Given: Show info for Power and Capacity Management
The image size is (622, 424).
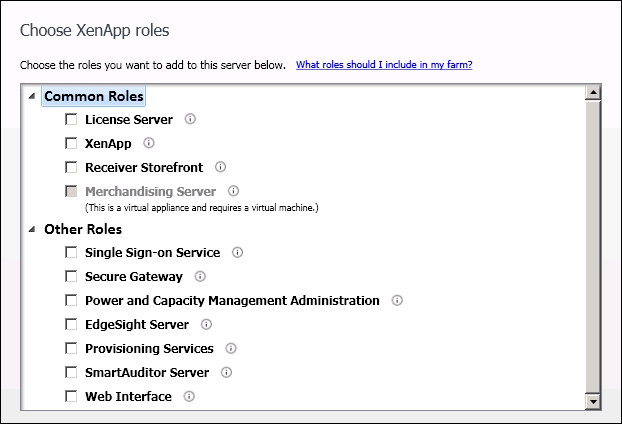Looking at the screenshot, I should [397, 300].
